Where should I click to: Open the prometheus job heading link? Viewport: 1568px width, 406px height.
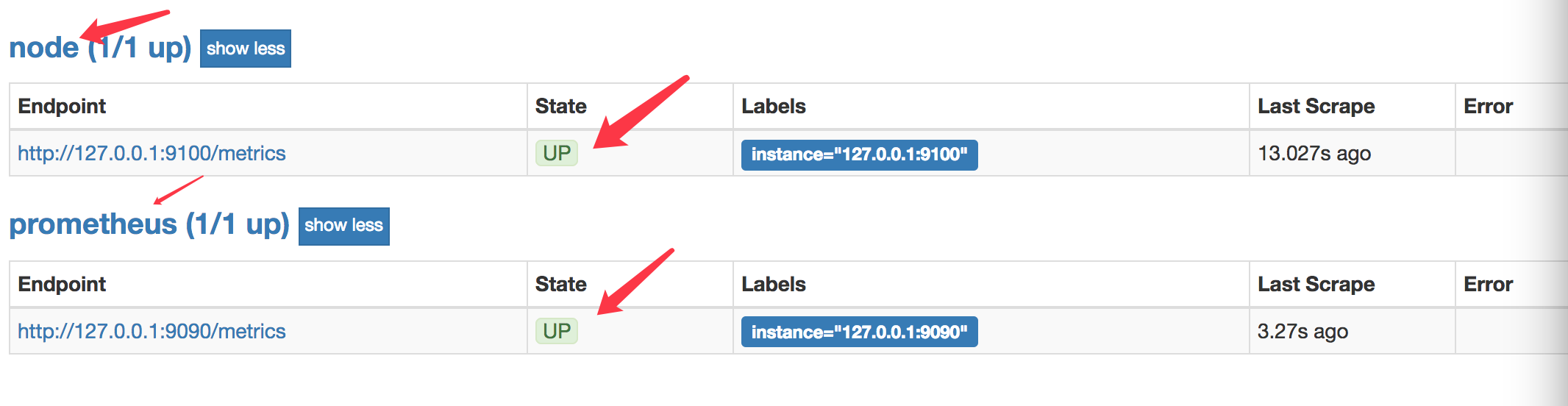pos(149,224)
